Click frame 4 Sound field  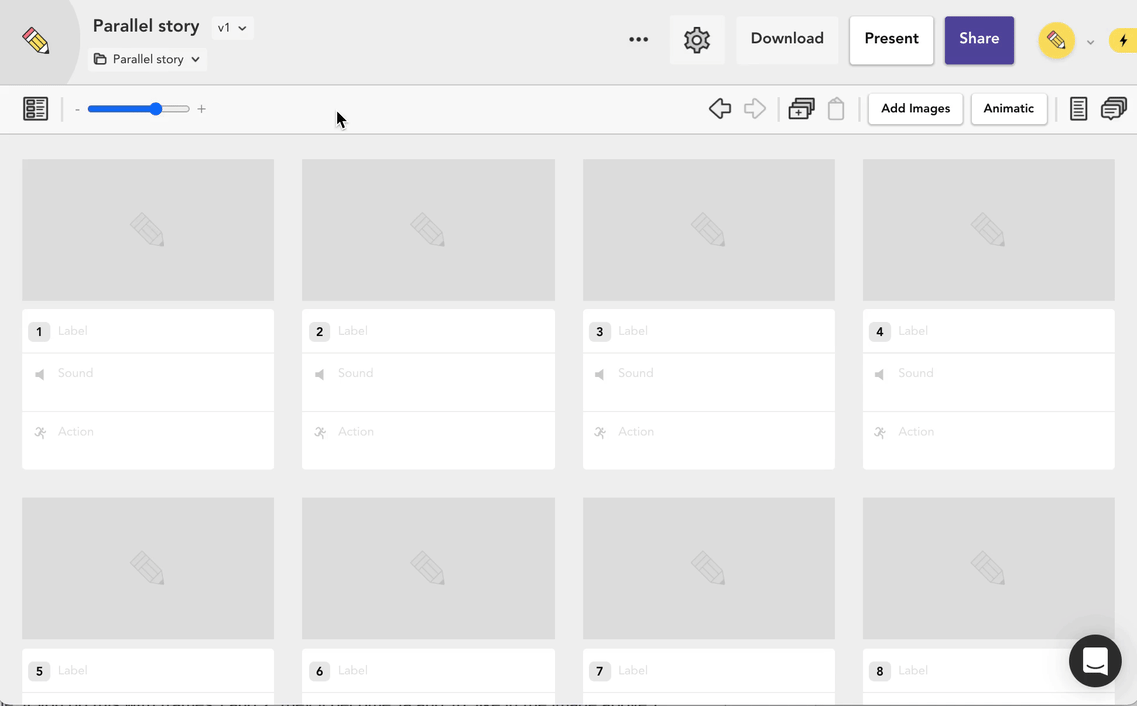[x=988, y=382]
